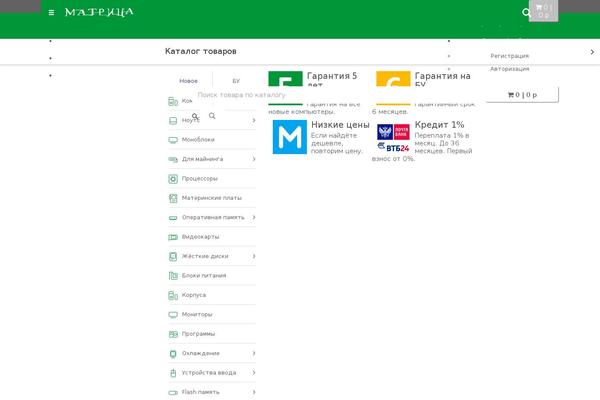Expand the Оперативная память submenu arrow

coord(254,217)
